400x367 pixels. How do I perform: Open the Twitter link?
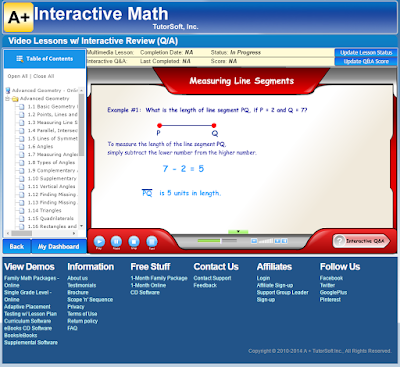327,285
